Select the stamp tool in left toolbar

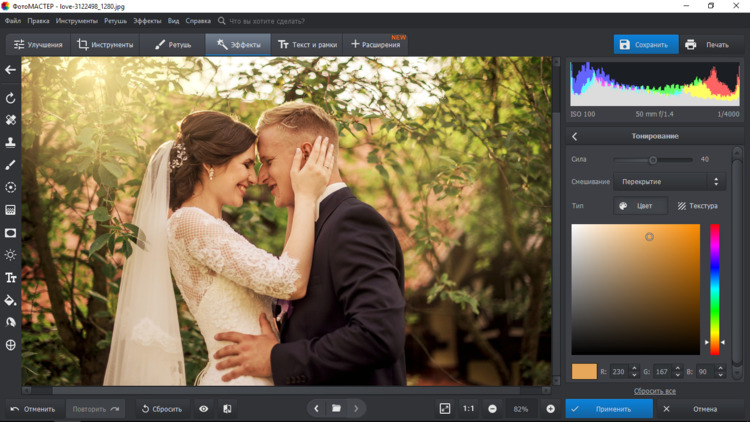(11, 142)
